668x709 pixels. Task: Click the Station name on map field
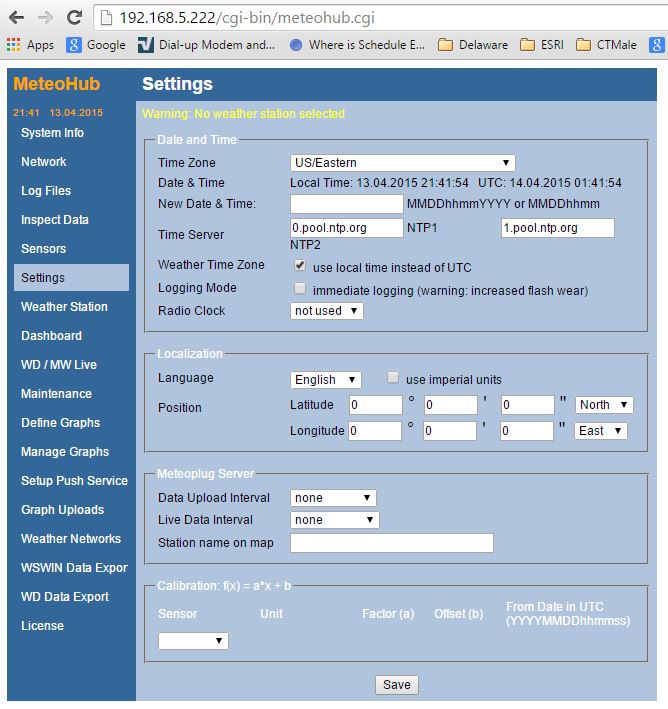[392, 543]
